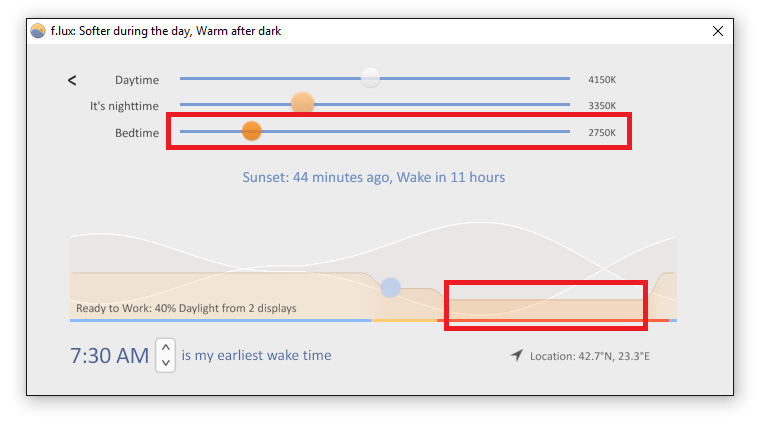
Task: Click the f.lux icon in the title bar
Action: [38, 31]
